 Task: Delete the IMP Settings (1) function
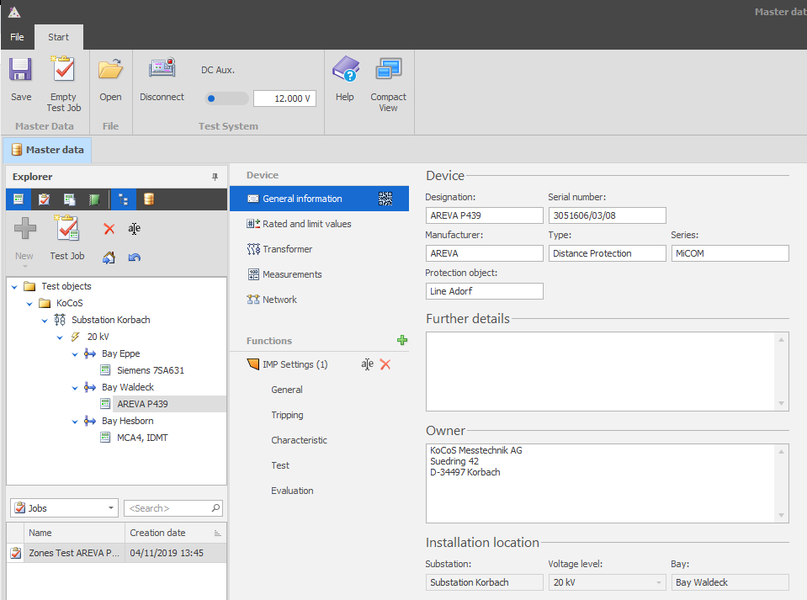coord(385,364)
